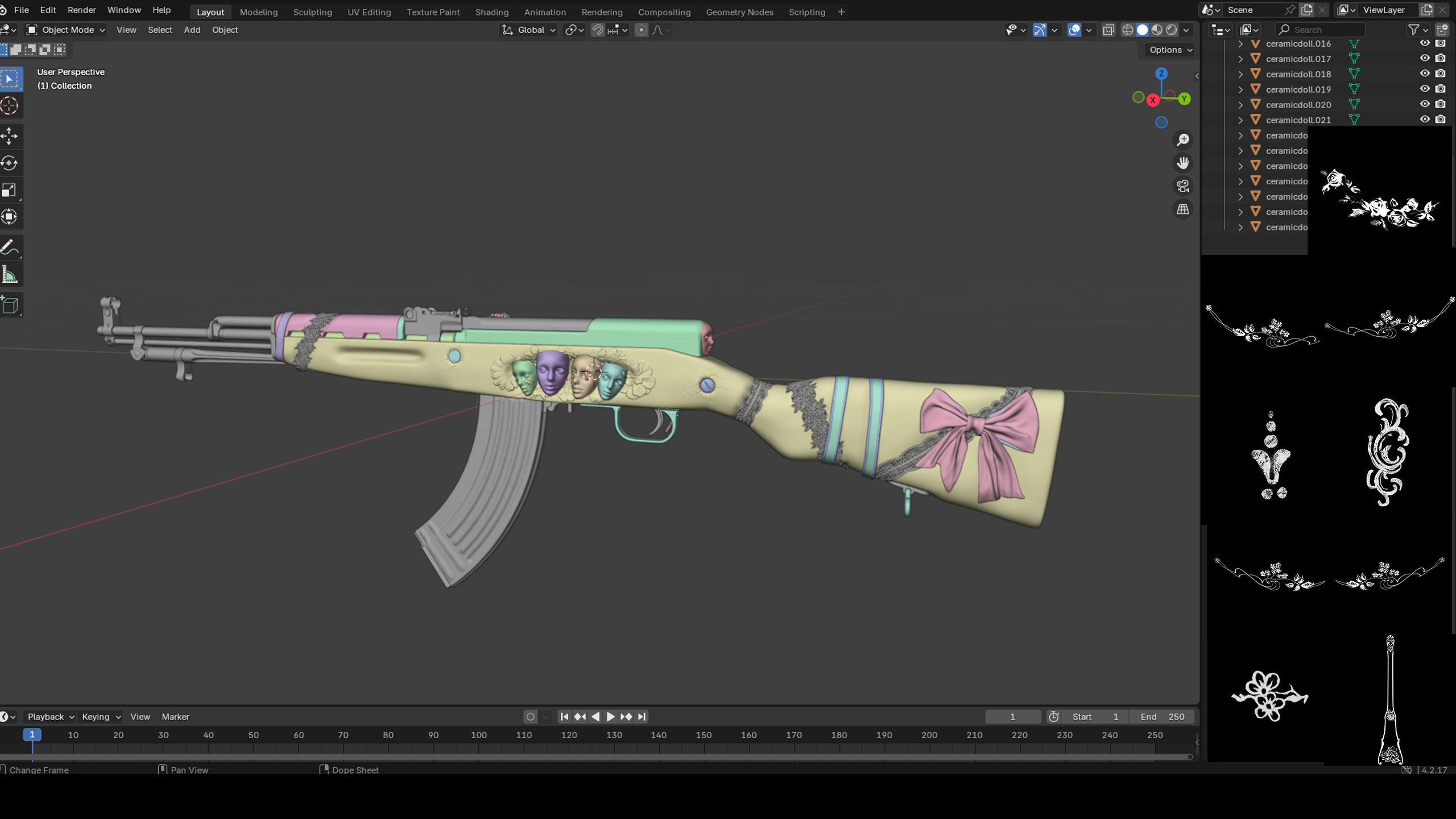This screenshot has height=819, width=1456.
Task: Toggle visibility of ceramicdoll.020
Action: point(1425,104)
